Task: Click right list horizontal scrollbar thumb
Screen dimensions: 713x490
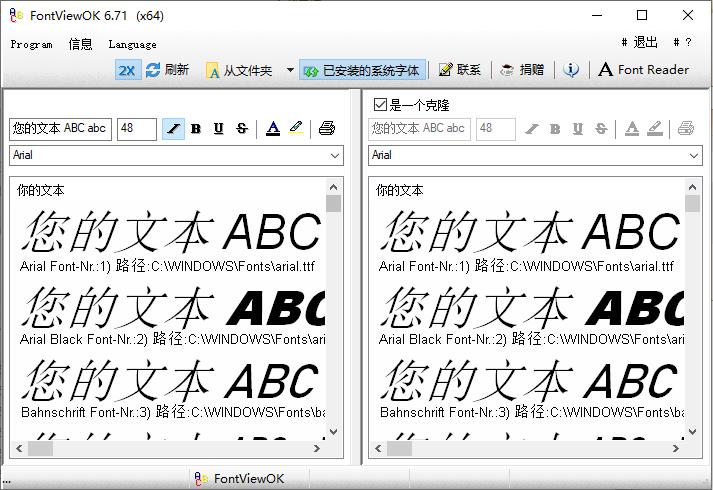Action: [x=399, y=449]
